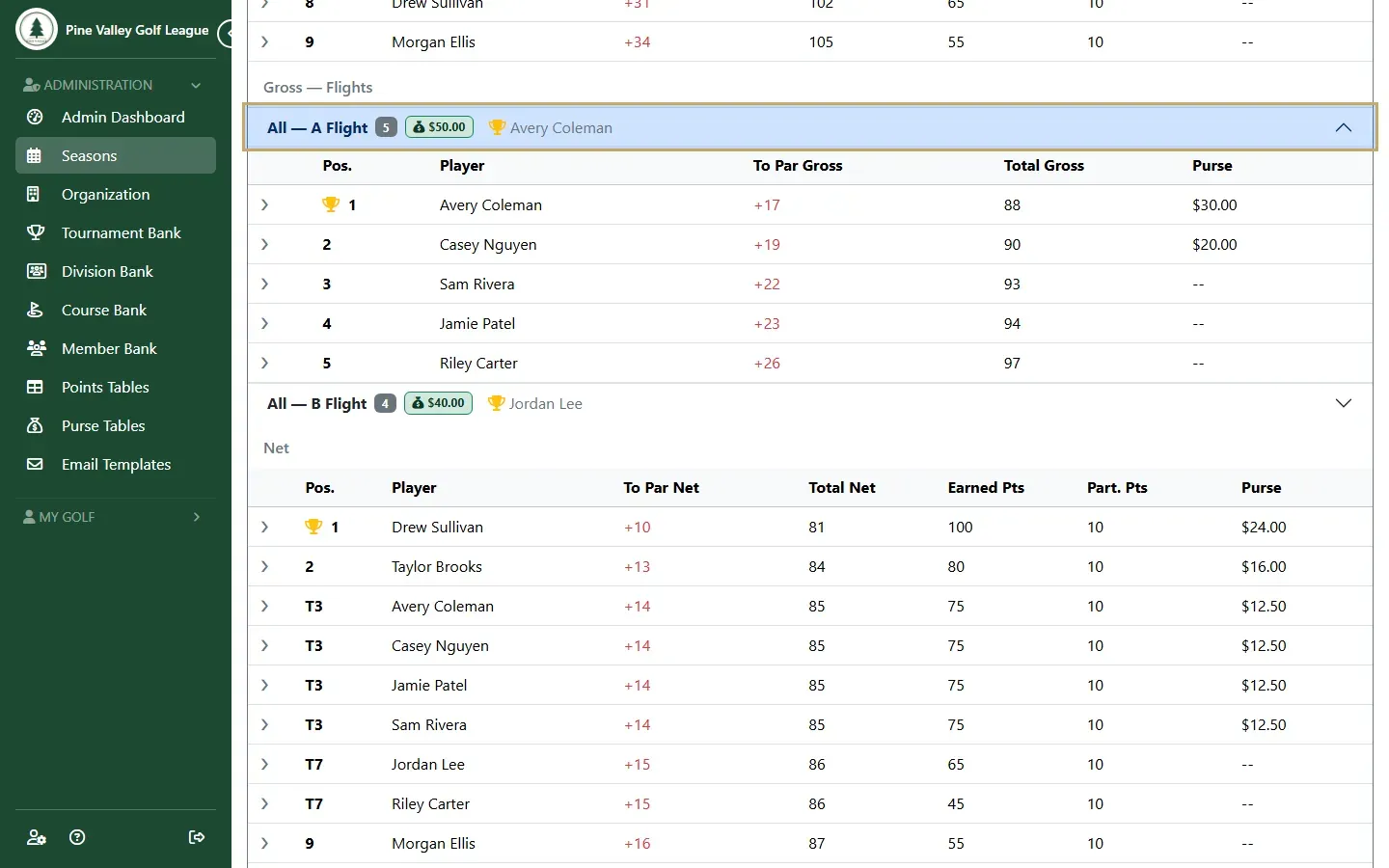Open the Admin Dashboard menu item
The height and width of the screenshot is (868, 1389).
116,117
